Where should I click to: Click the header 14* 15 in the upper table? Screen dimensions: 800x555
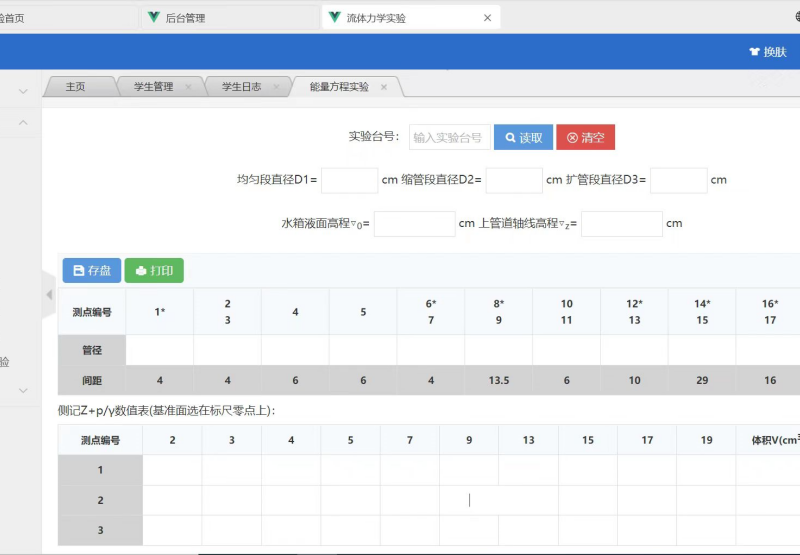[702, 312]
